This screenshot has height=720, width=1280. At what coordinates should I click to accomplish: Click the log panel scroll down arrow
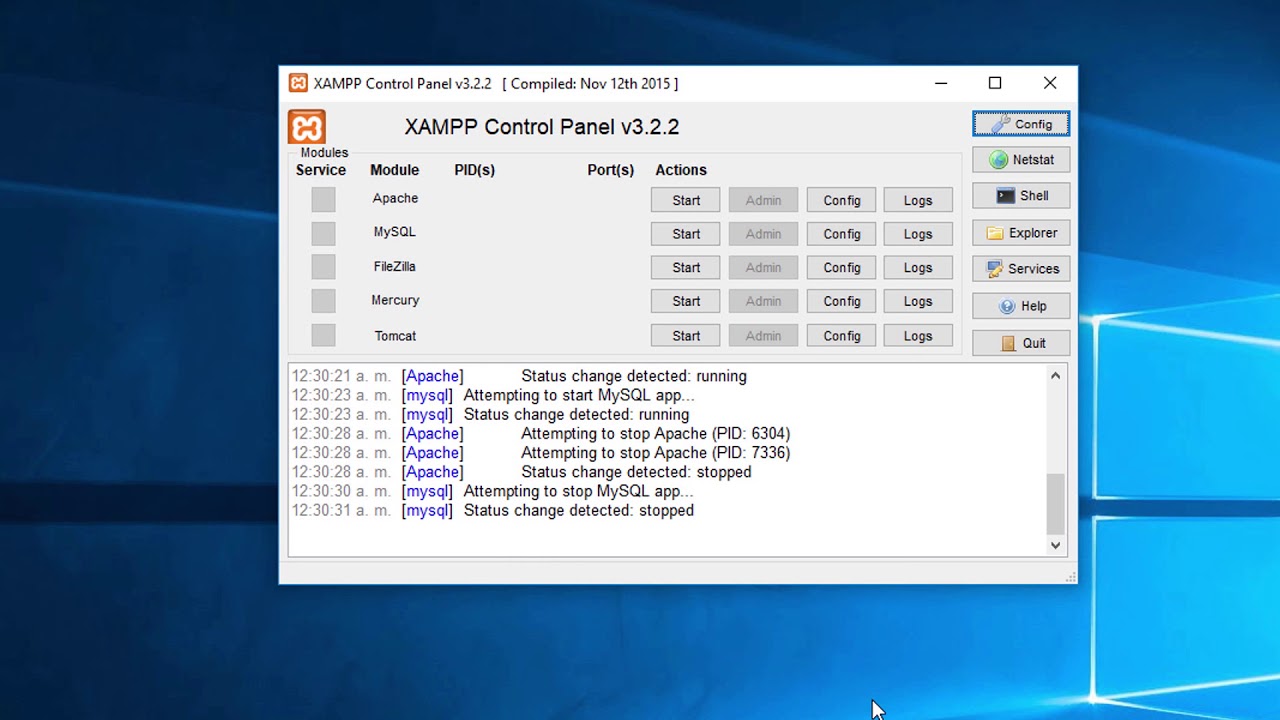click(1055, 546)
